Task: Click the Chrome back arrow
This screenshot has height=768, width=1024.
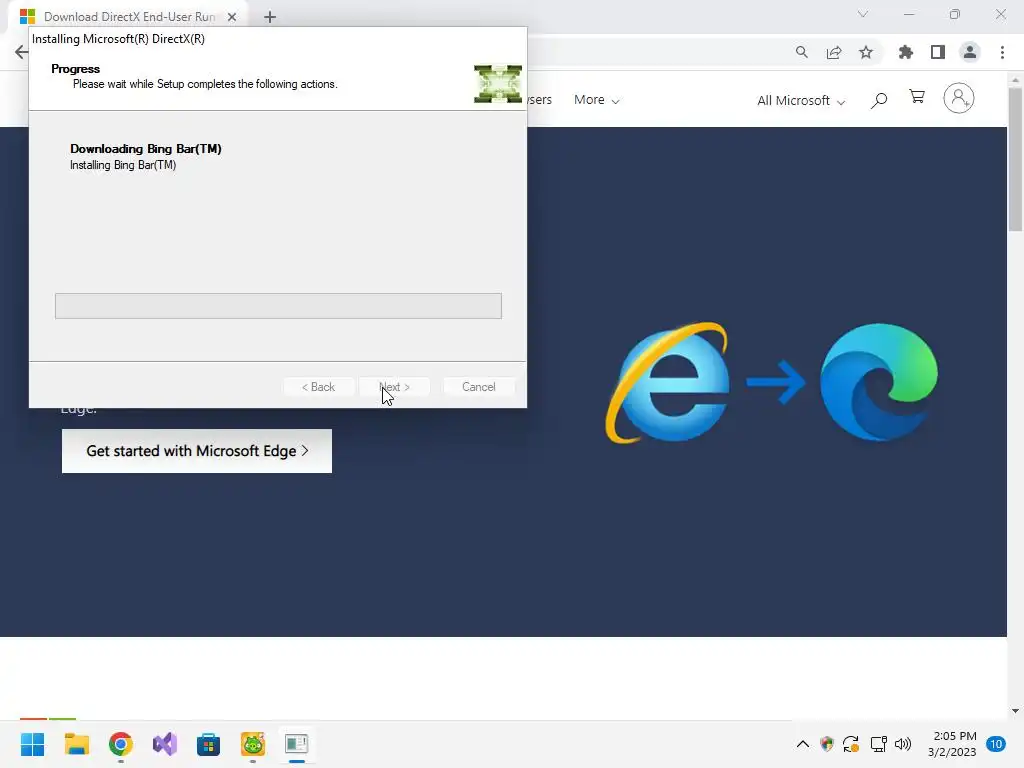Action: pyautogui.click(x=21, y=52)
